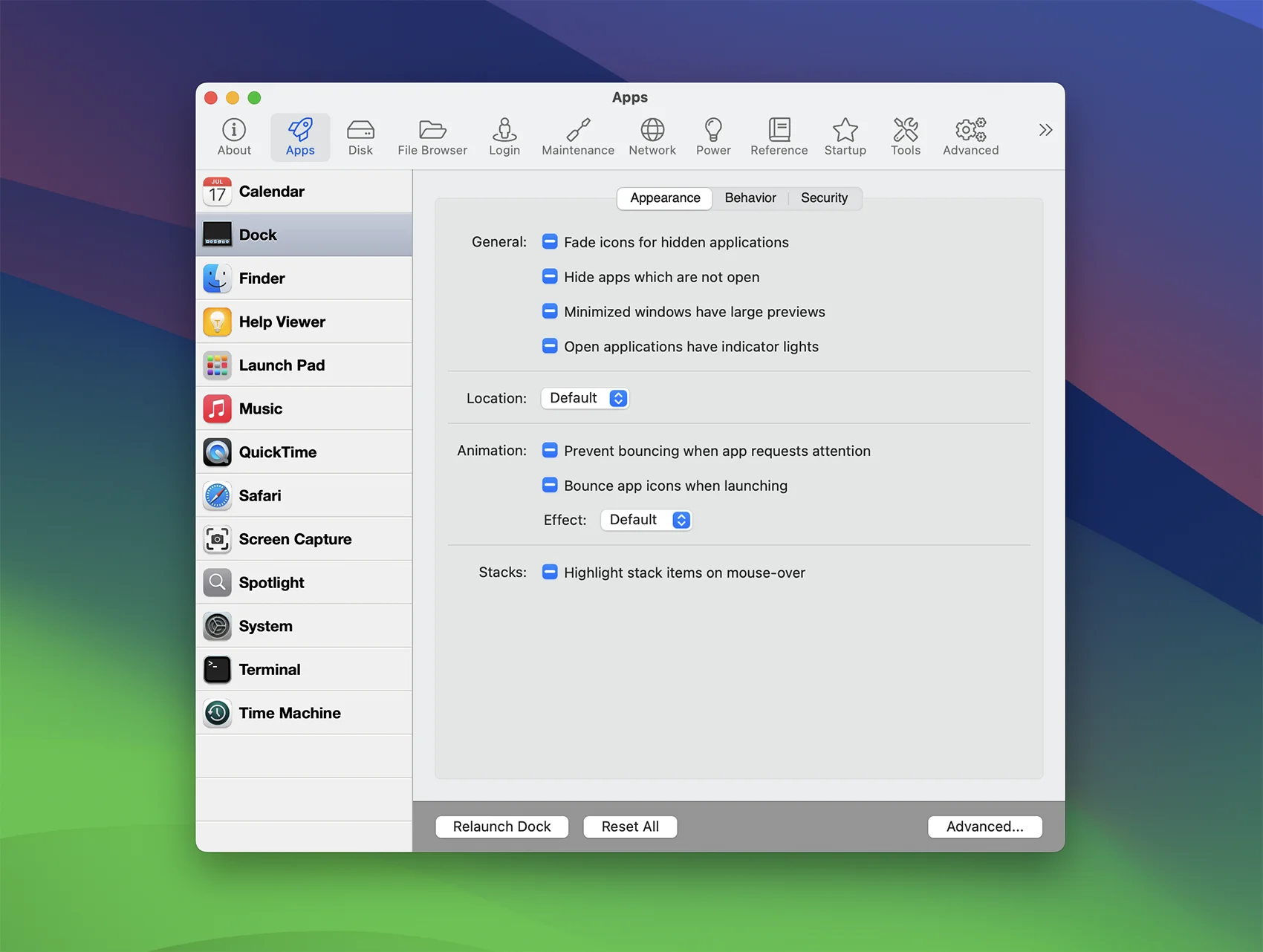Switch to the Login pane
The image size is (1263, 952).
click(504, 137)
